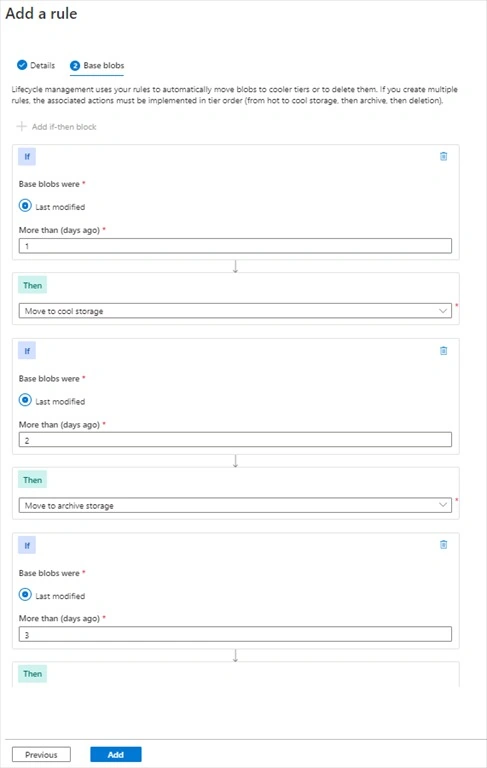Click the Add if-then block link

(x=64, y=127)
